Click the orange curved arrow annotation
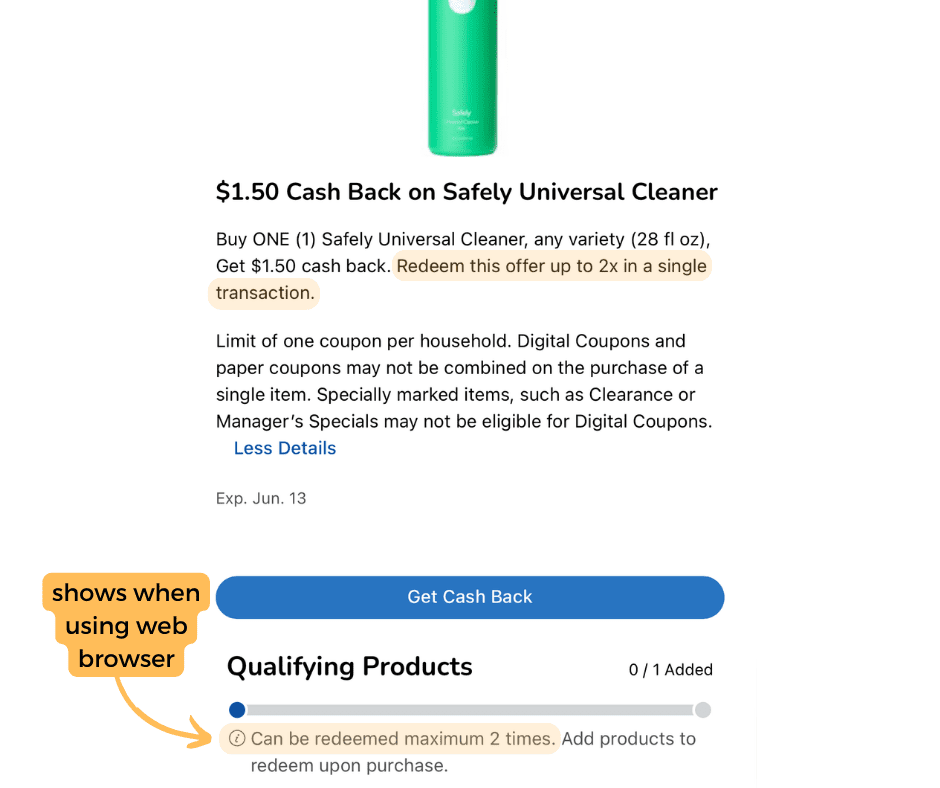The image size is (940, 788). coord(162,715)
